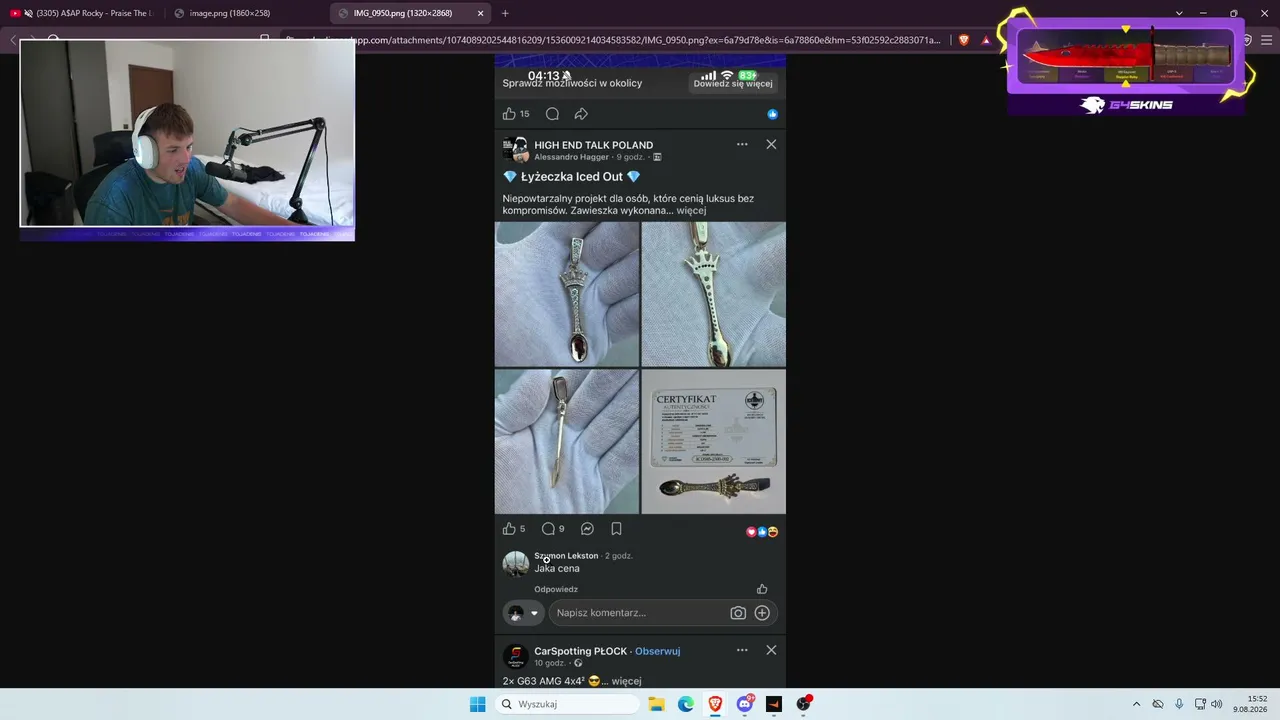Open the gold crown spoon photo
This screenshot has height=720, width=1280.
point(713,294)
